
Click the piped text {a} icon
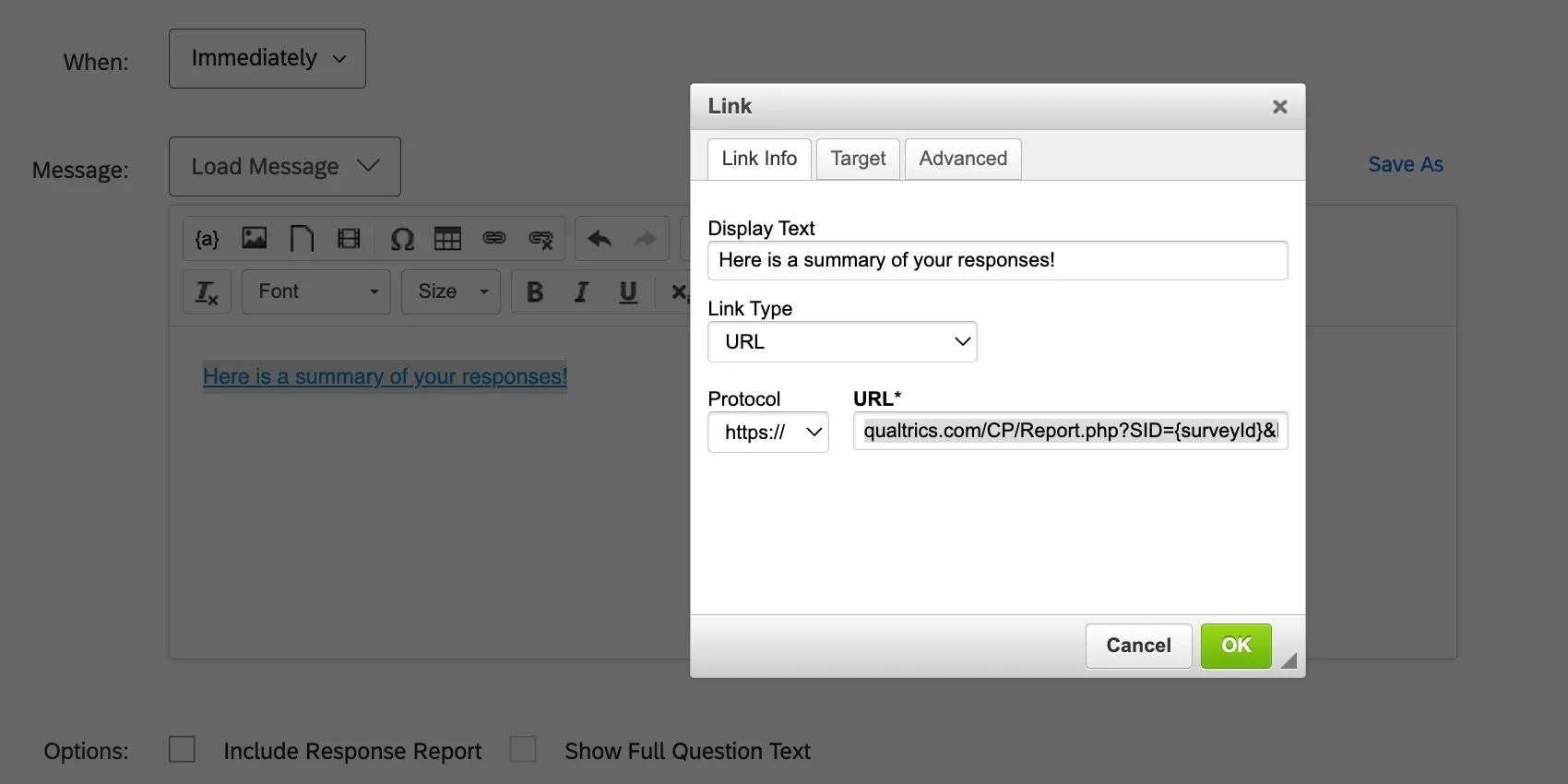(x=208, y=240)
